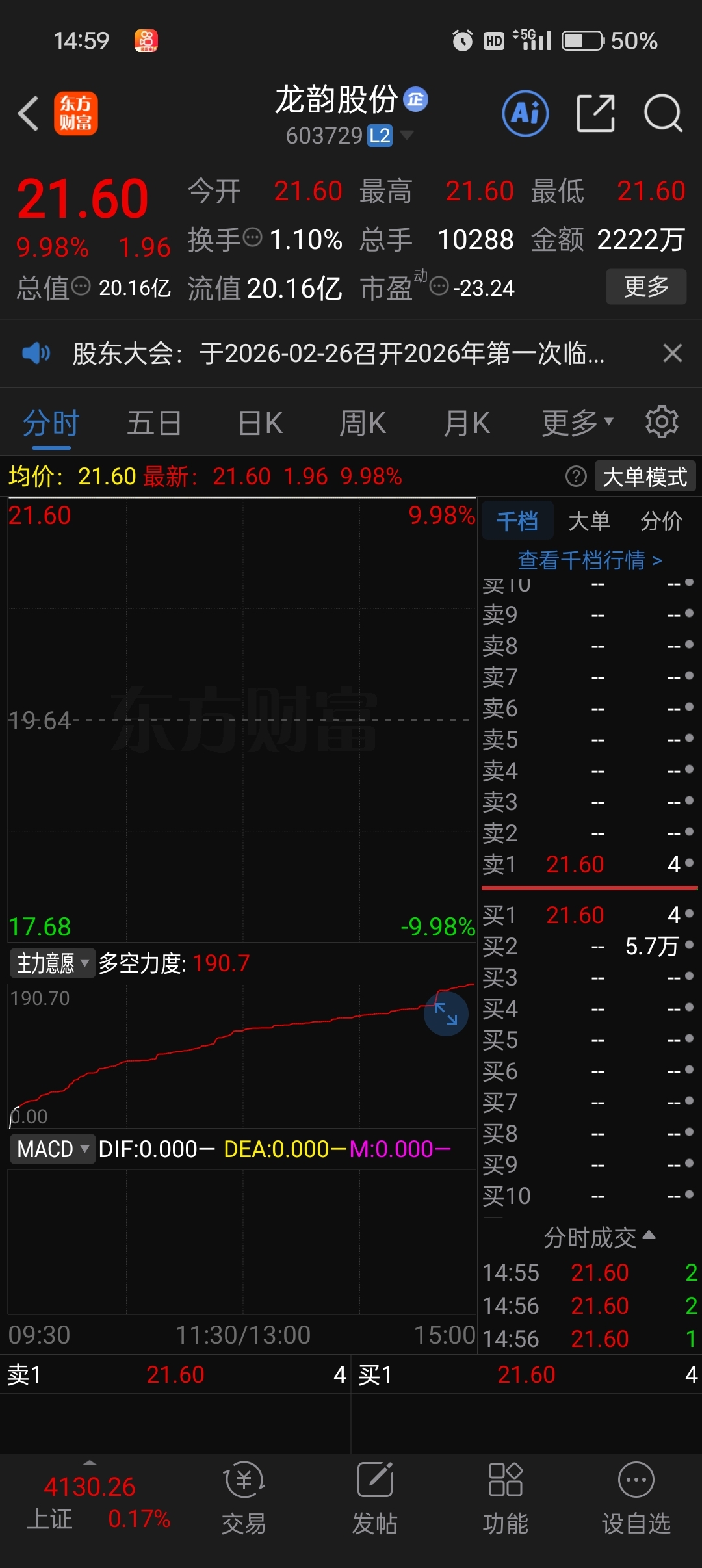
Task: Tap the bottom 卖1 21.60 quote bar
Action: [x=175, y=1374]
